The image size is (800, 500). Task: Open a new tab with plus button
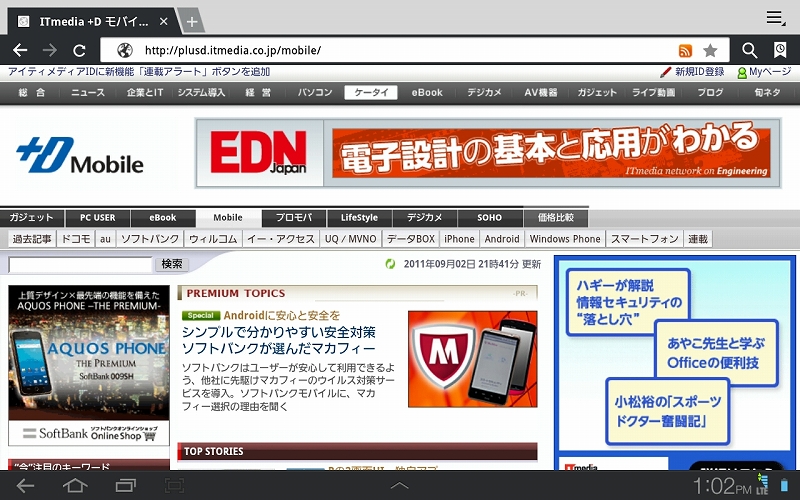[x=192, y=22]
